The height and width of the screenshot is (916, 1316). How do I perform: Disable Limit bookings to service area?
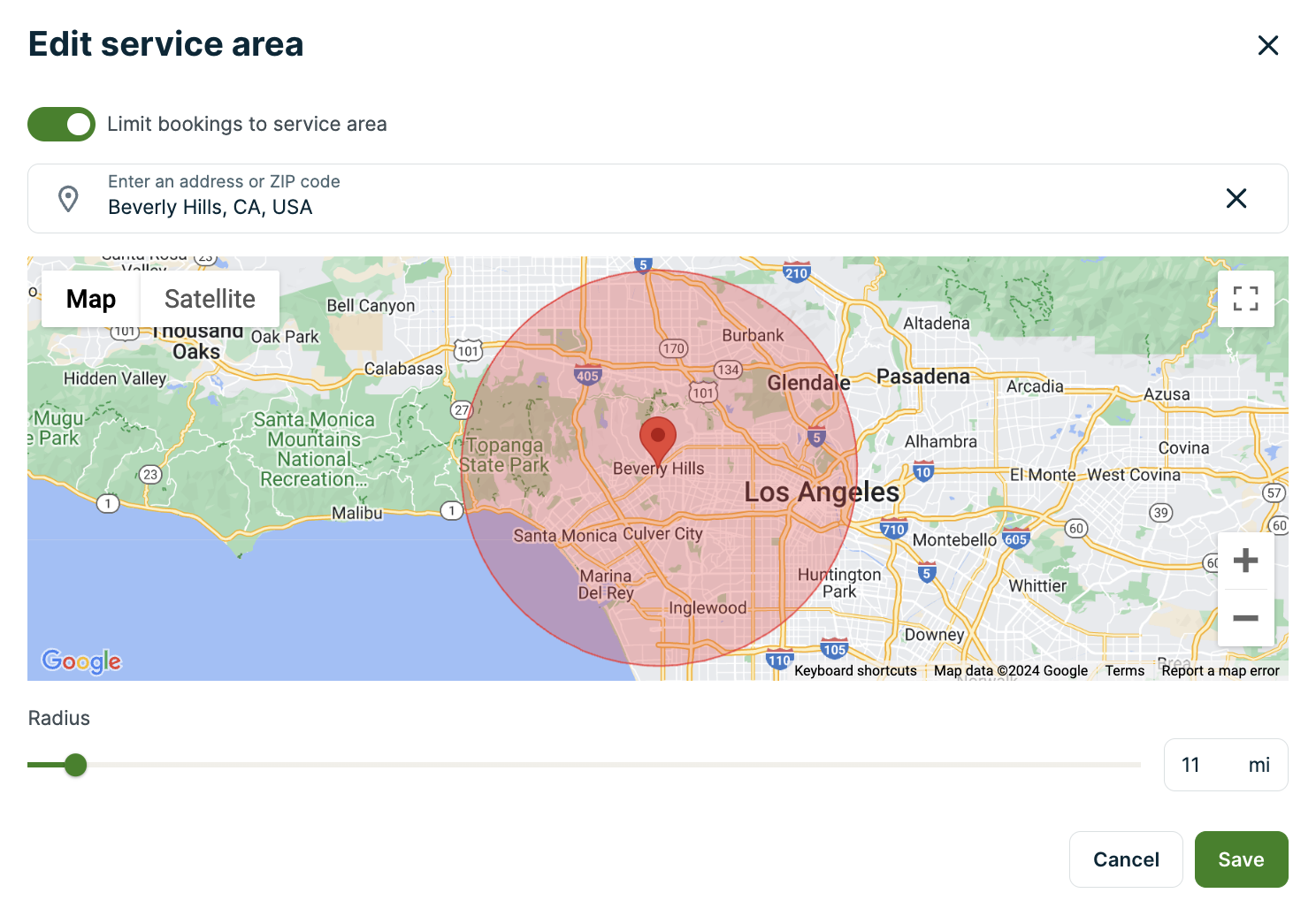[x=60, y=124]
